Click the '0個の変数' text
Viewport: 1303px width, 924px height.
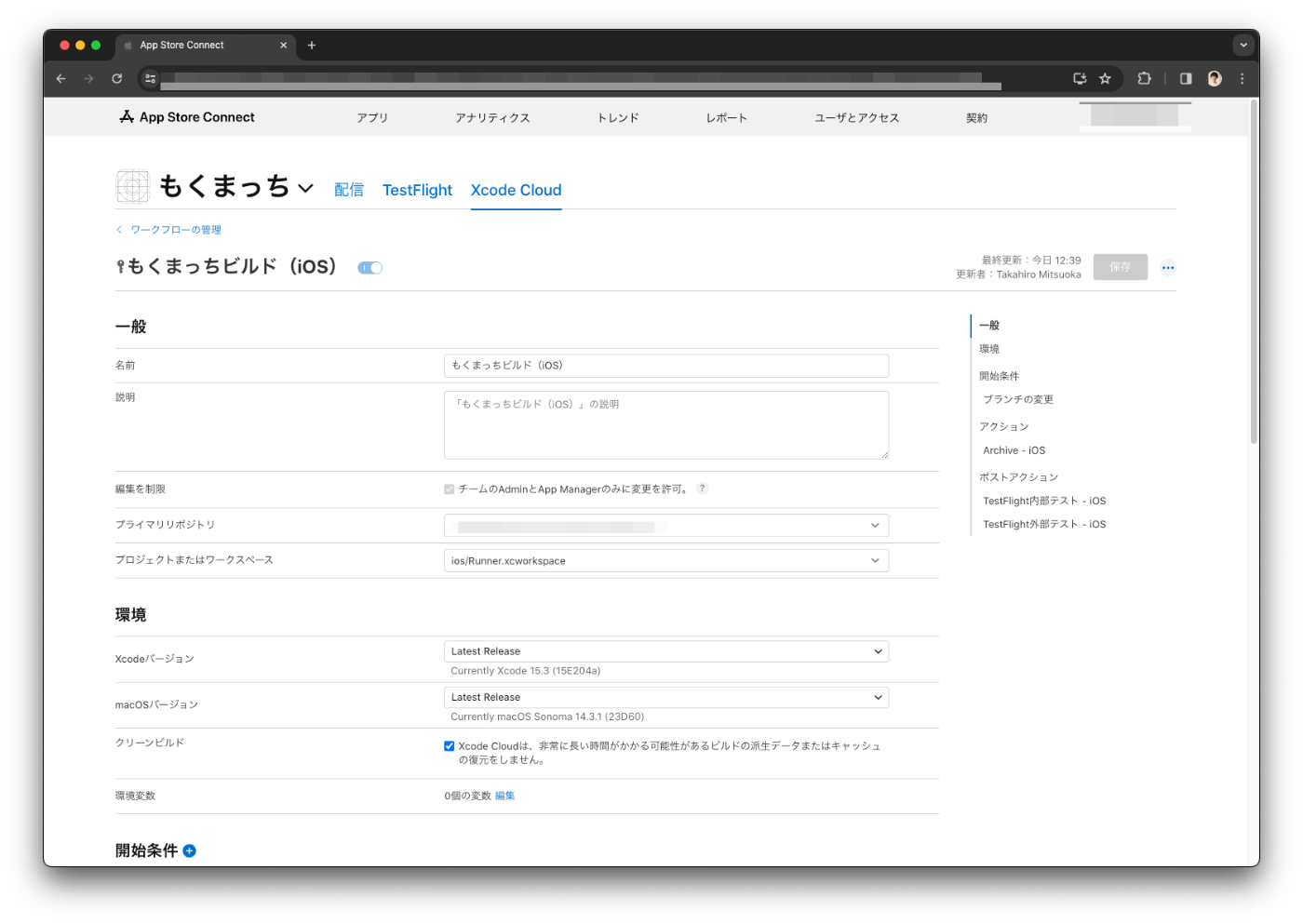click(467, 796)
